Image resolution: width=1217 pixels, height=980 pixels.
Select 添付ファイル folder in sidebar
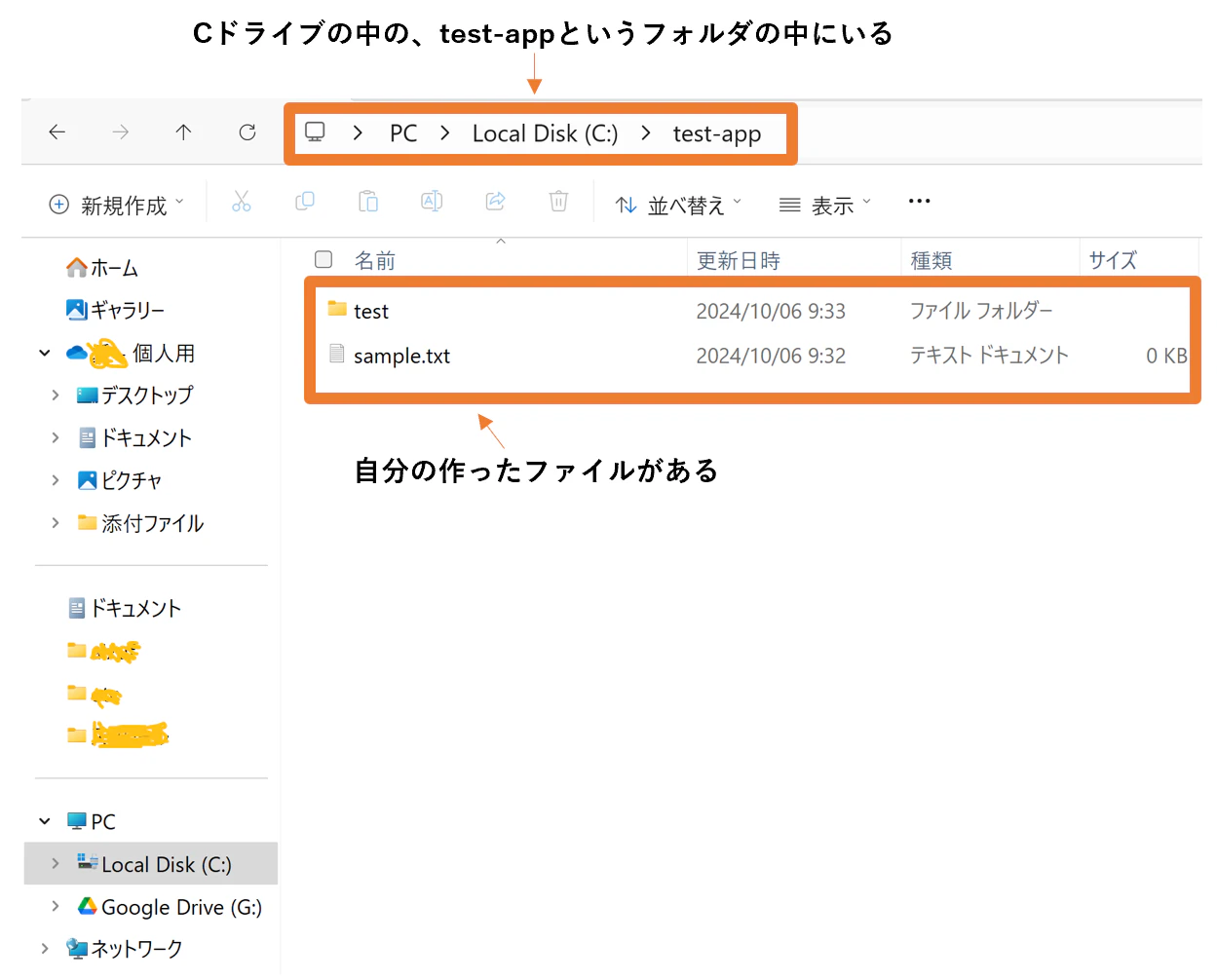(141, 523)
